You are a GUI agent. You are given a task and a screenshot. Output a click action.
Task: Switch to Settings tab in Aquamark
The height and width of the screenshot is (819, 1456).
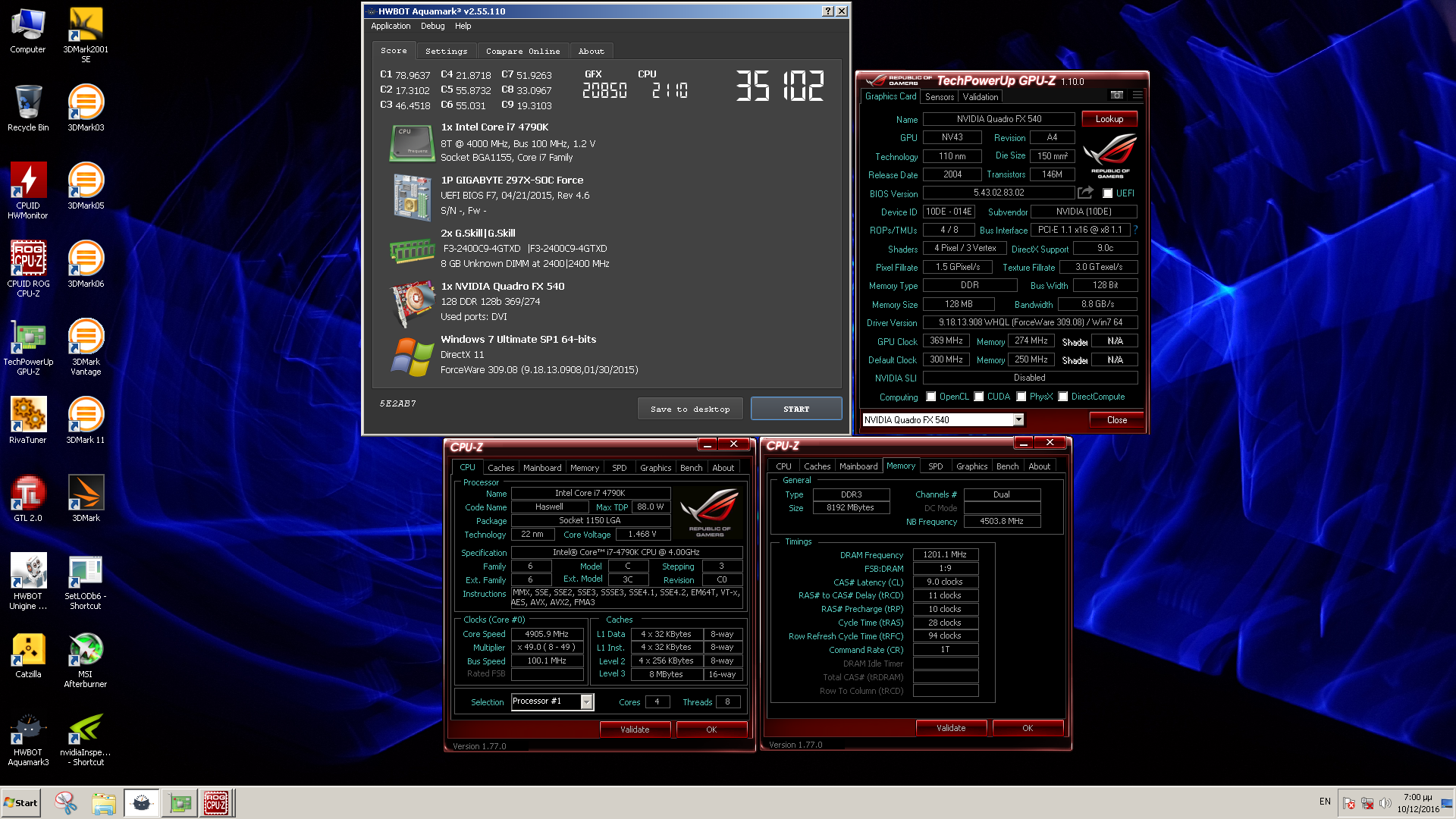tap(446, 51)
